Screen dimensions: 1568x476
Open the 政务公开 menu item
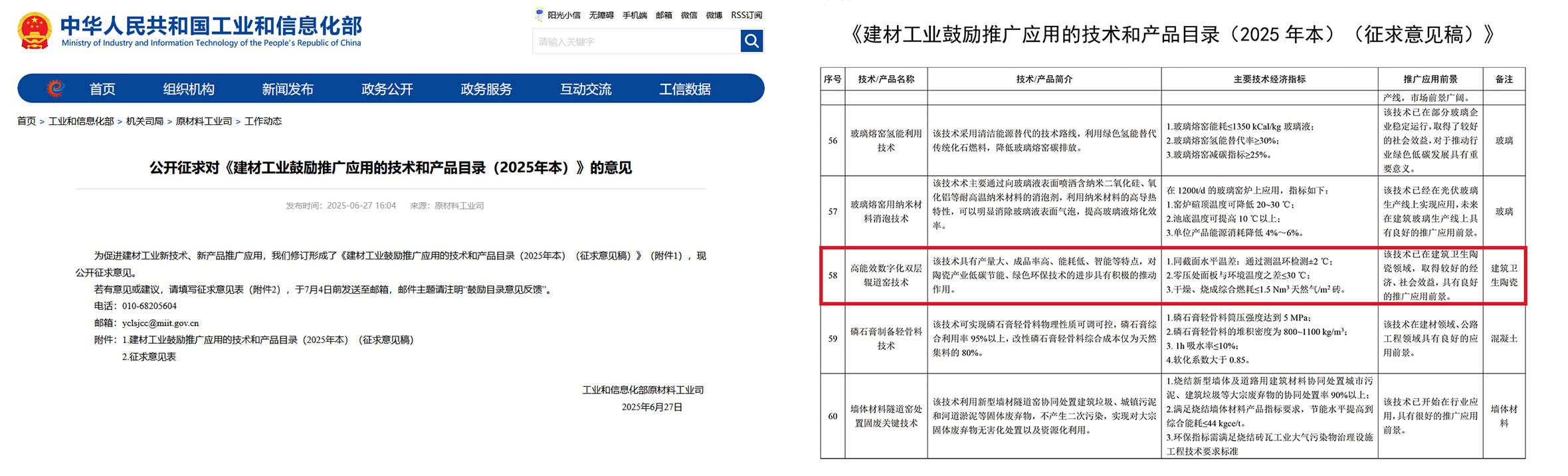[x=387, y=89]
